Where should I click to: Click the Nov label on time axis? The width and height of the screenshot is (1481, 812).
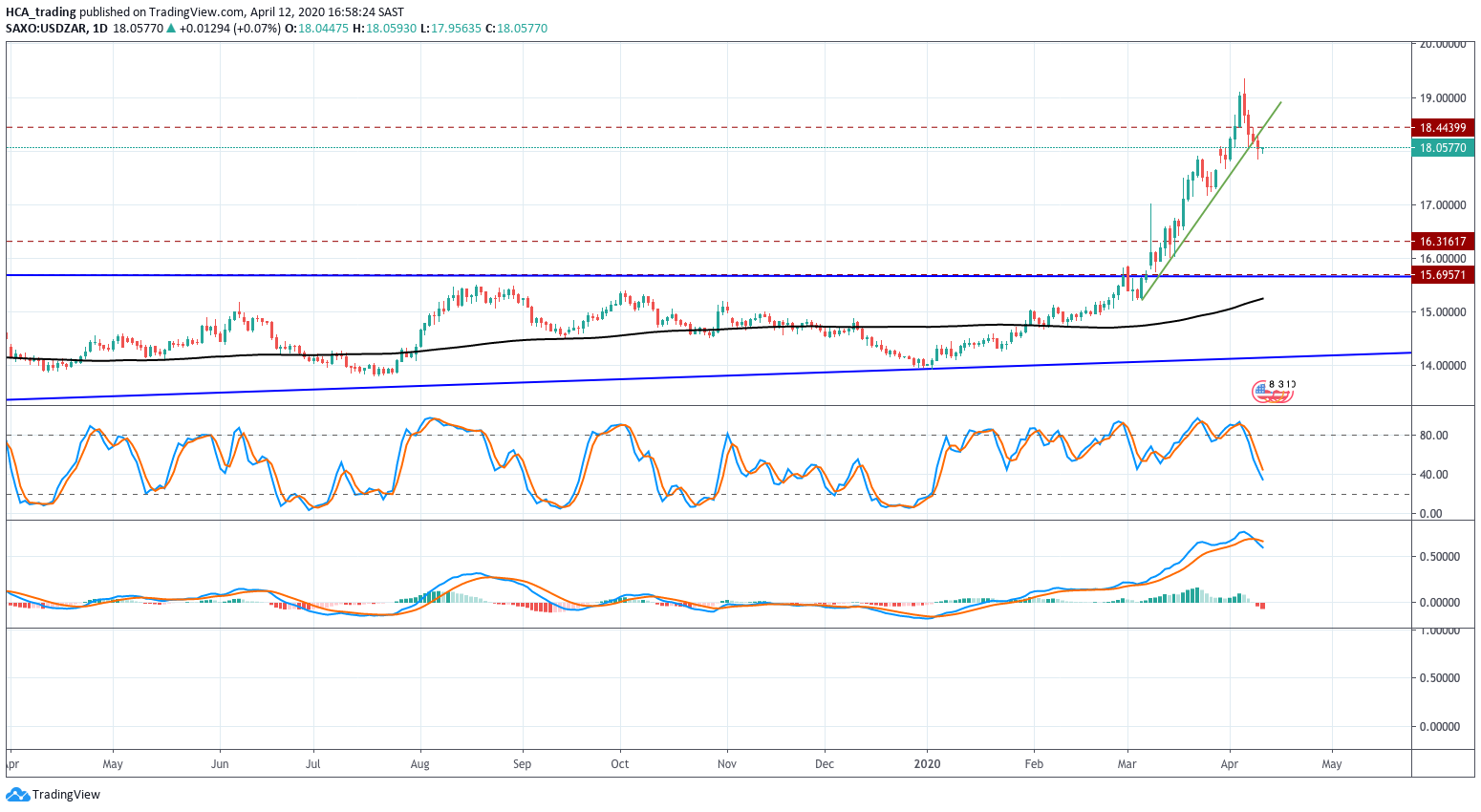(x=727, y=764)
